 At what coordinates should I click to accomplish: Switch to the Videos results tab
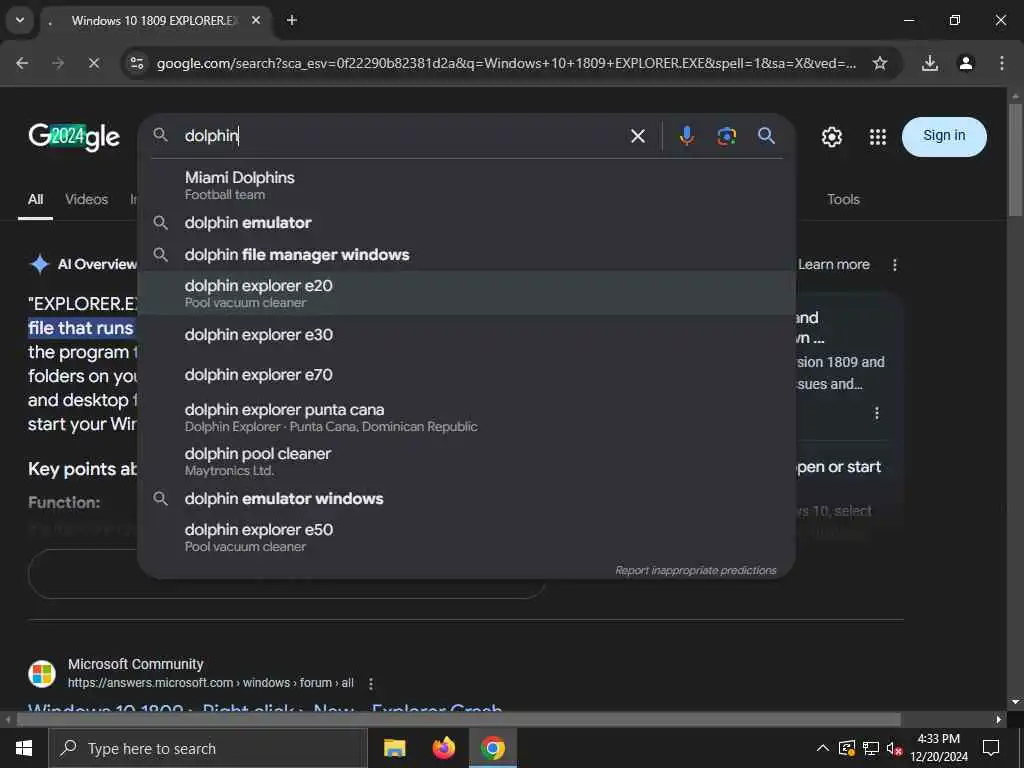click(86, 199)
